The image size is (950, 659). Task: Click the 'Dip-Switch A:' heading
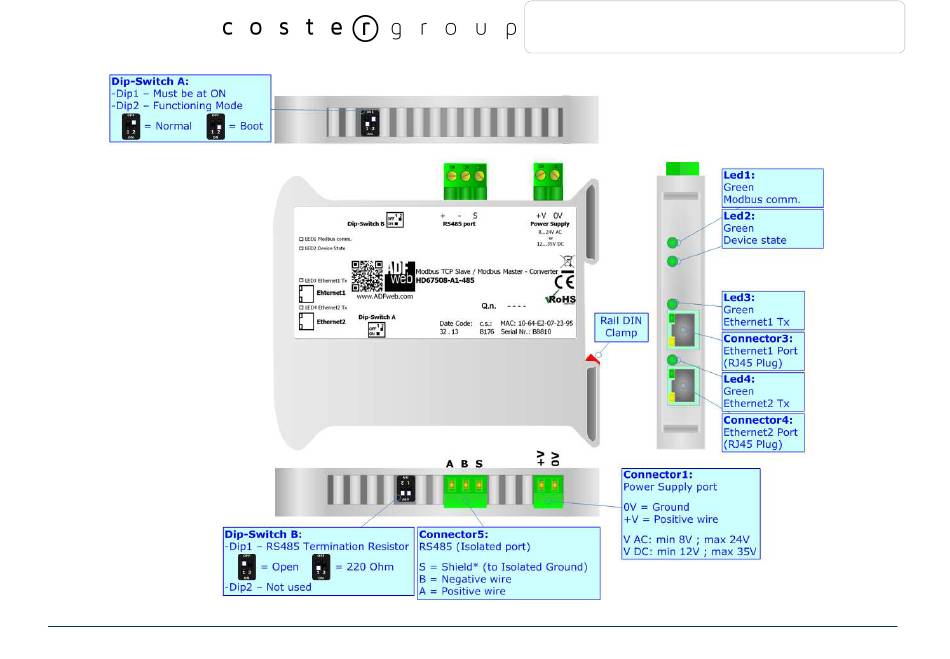[150, 81]
